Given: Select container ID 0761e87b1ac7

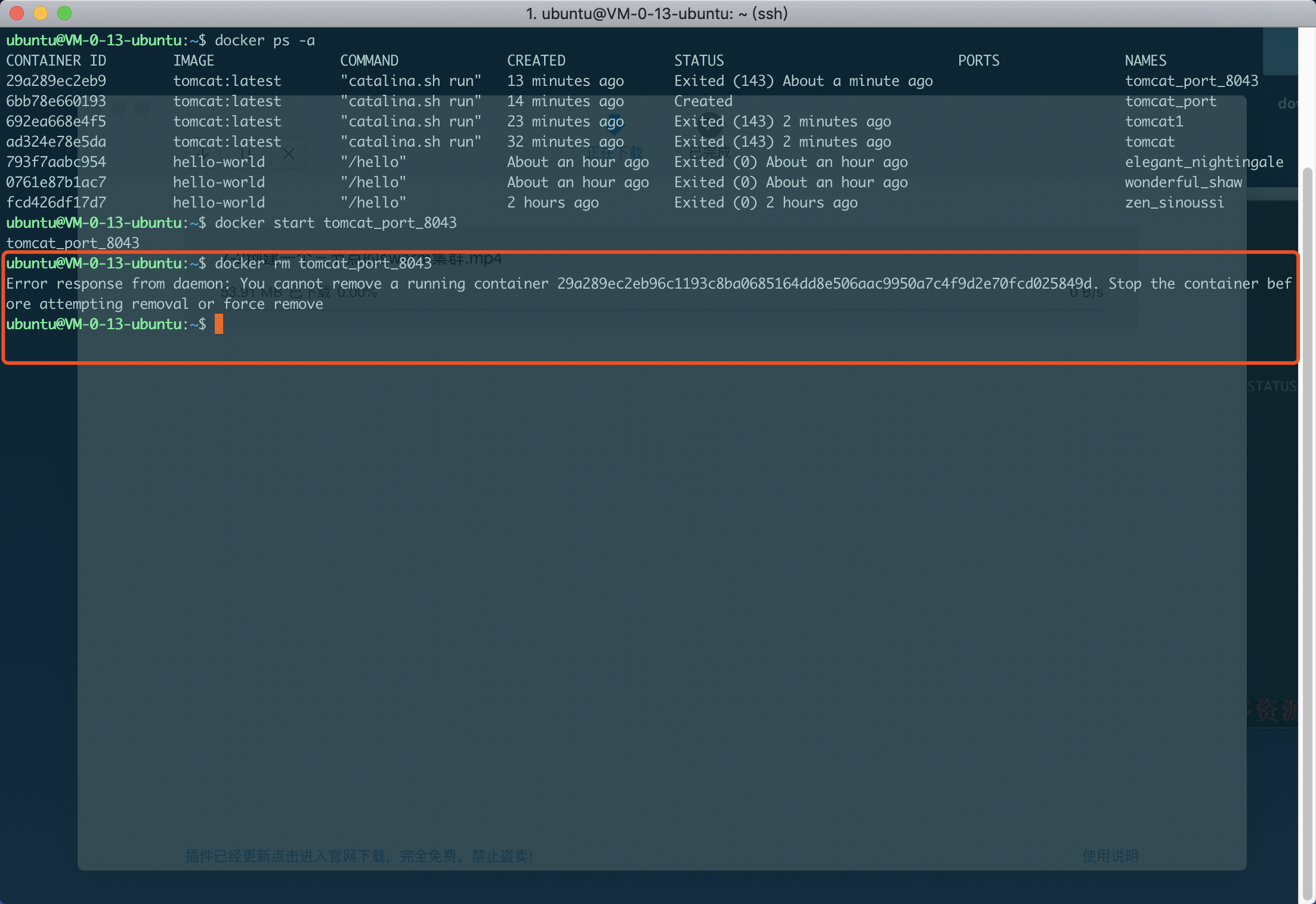Looking at the screenshot, I should tap(56, 182).
